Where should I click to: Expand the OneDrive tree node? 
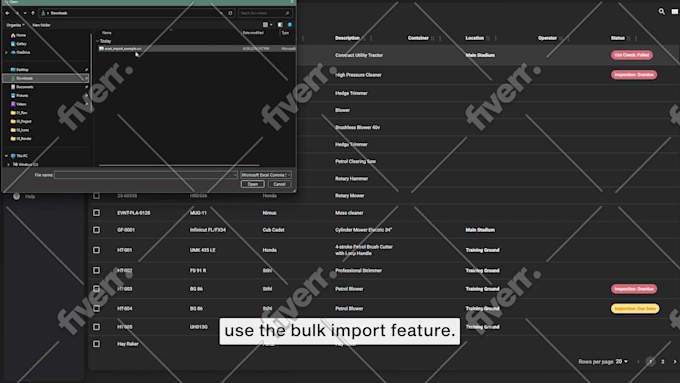tap(6, 52)
